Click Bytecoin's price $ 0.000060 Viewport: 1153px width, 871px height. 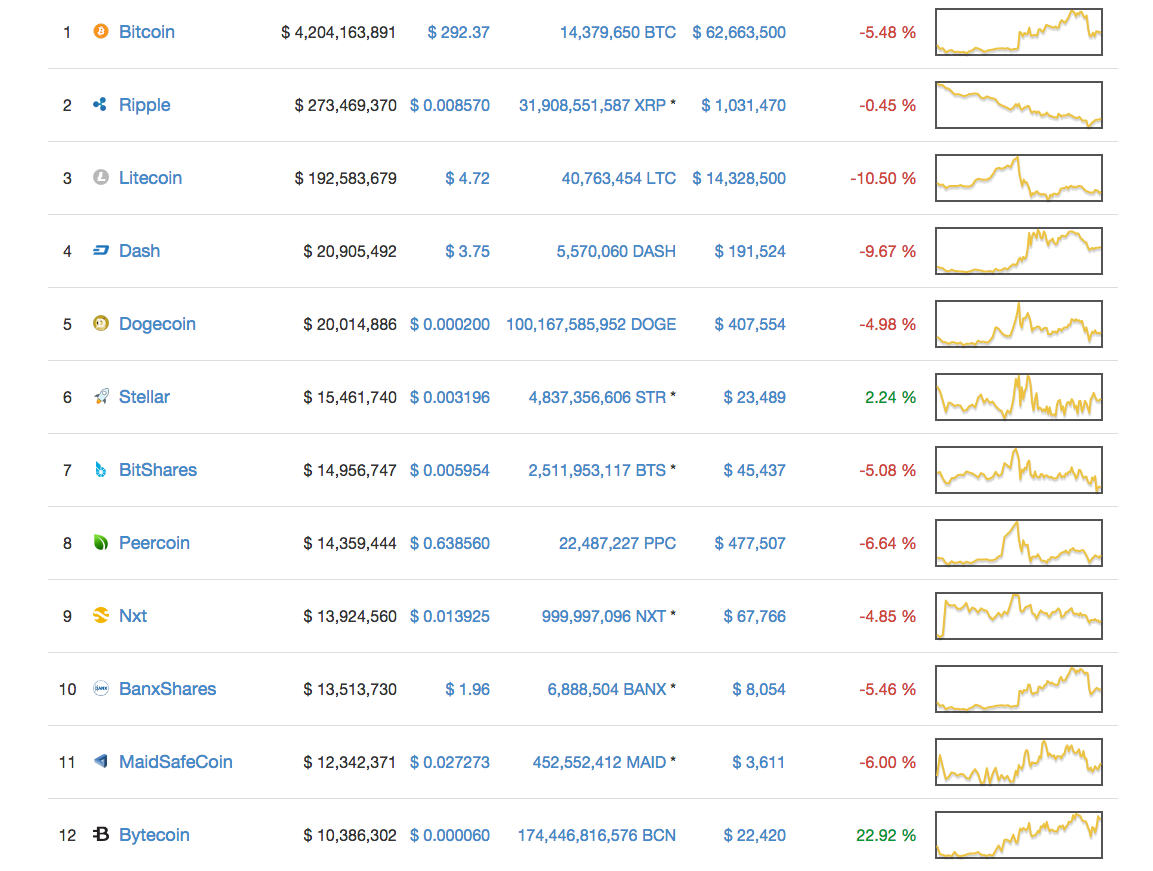[449, 835]
